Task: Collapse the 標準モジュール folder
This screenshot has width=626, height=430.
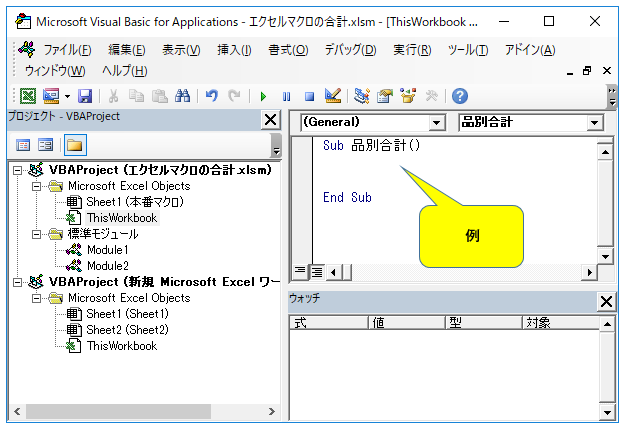Action: [x=36, y=234]
